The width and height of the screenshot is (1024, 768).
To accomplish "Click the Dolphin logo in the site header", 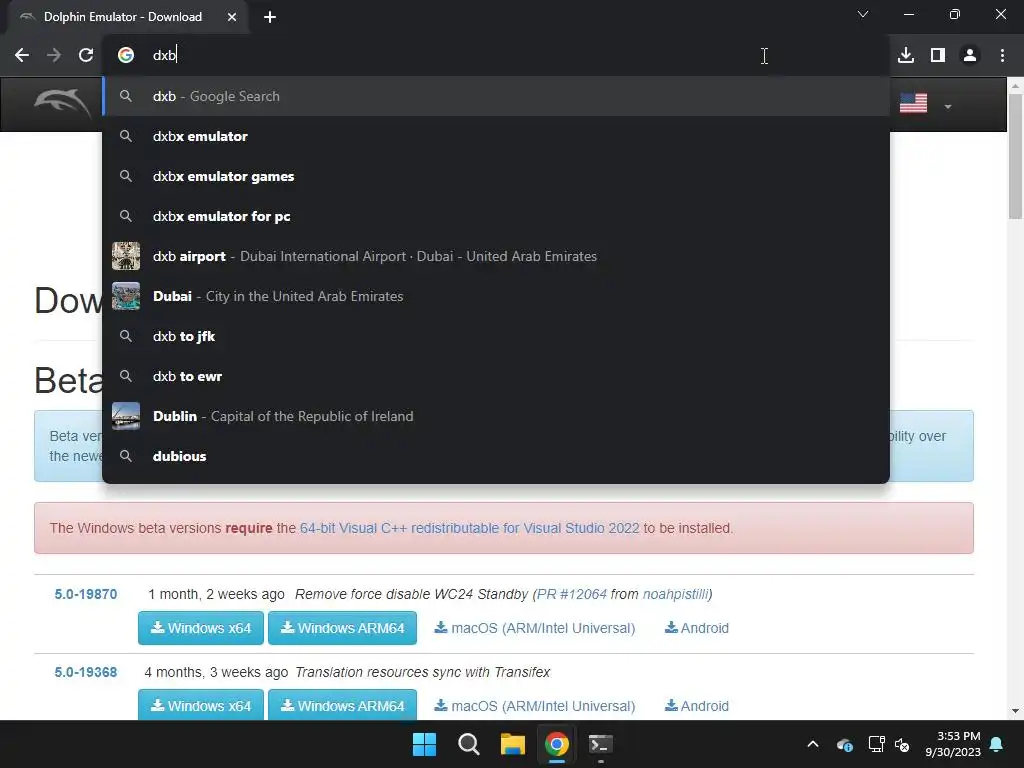I will [x=63, y=103].
